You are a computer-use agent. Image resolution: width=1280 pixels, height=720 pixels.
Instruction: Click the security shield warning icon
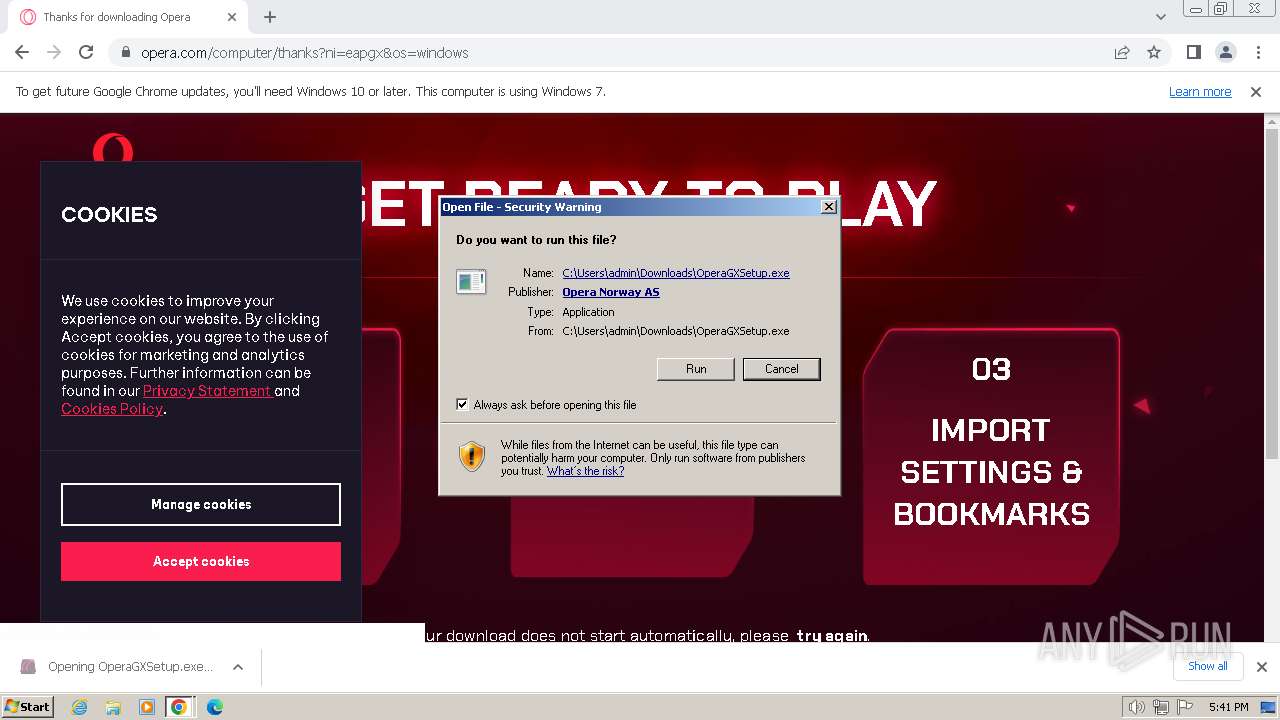(472, 456)
